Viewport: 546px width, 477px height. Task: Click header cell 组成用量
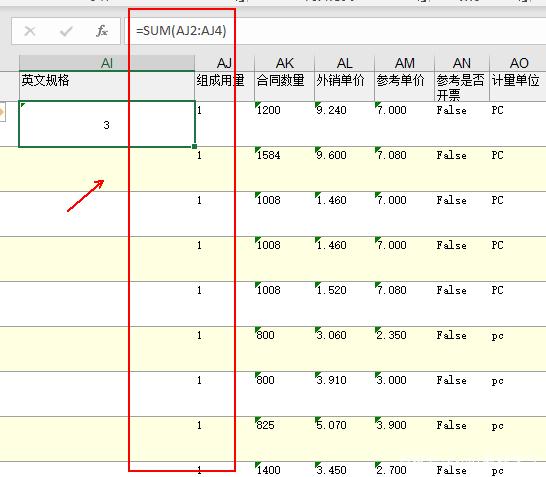(224, 86)
